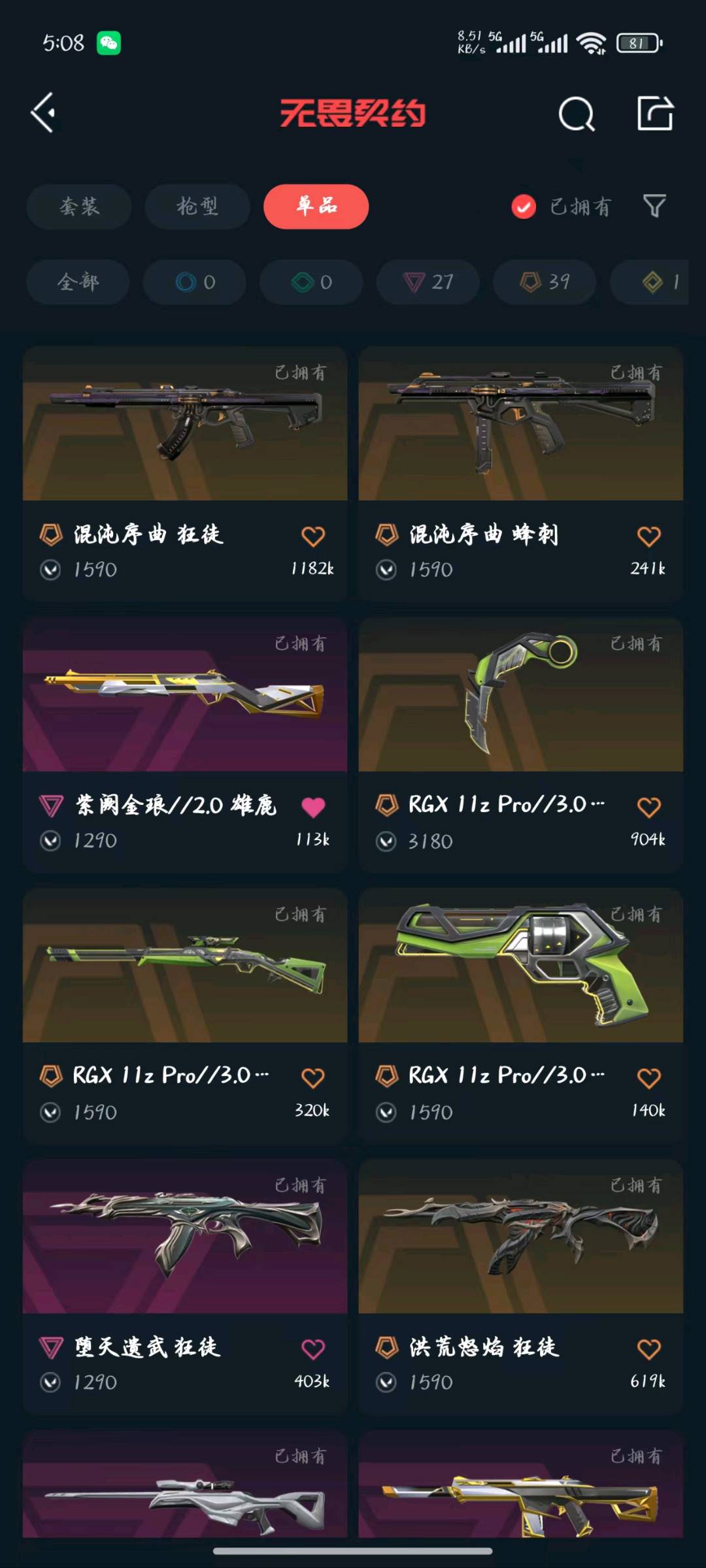This screenshot has height=1568, width=706.
Task: Filter by purple triangle tier 27
Action: [x=428, y=282]
